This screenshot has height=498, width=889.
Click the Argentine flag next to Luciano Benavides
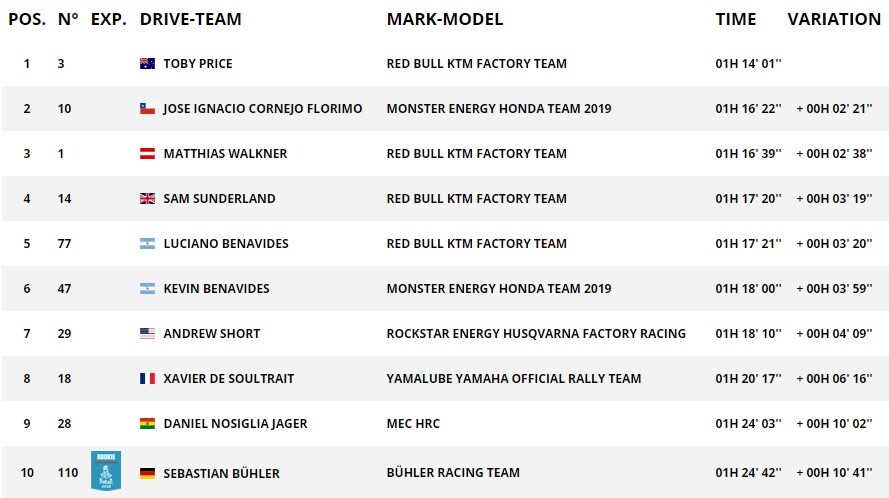pyautogui.click(x=147, y=243)
